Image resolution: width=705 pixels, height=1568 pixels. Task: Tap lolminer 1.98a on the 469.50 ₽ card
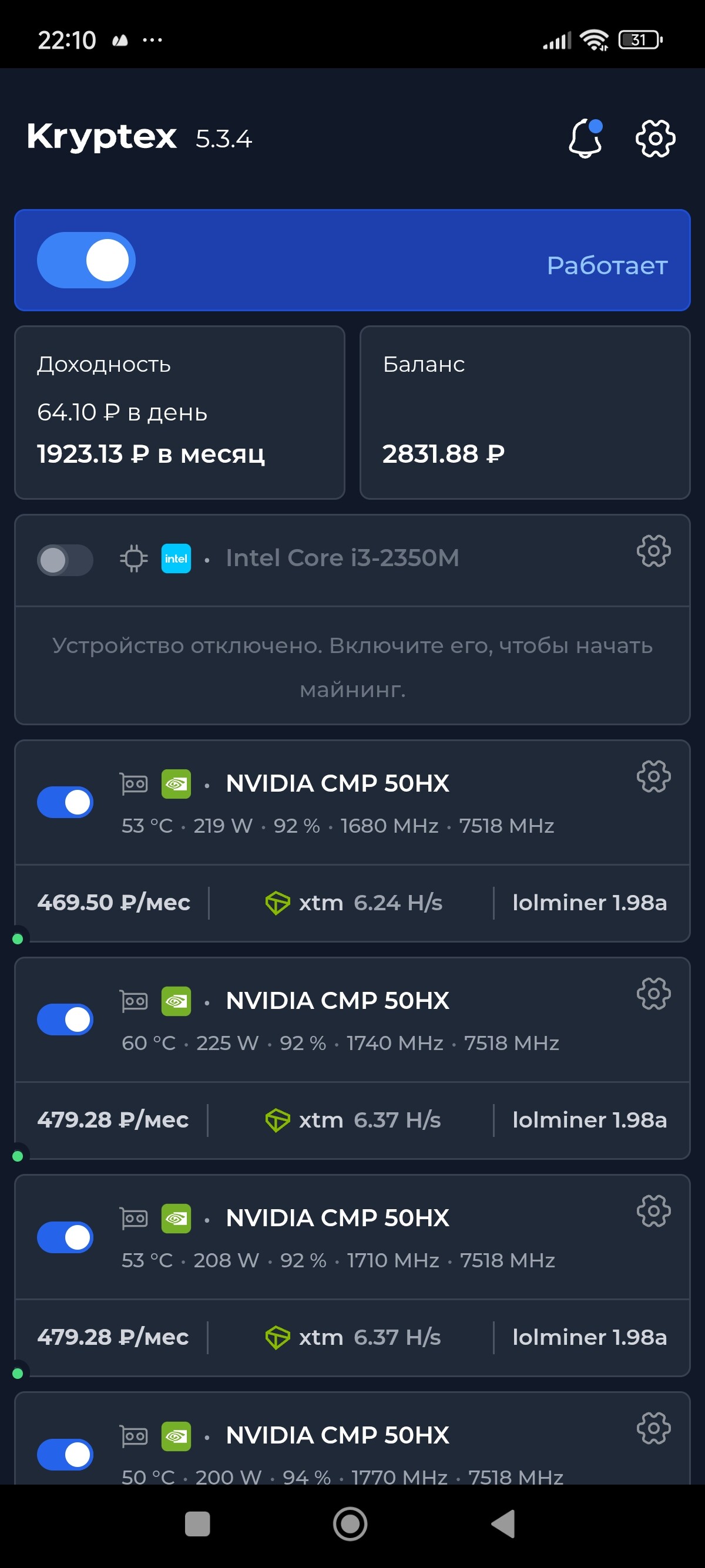[x=589, y=903]
